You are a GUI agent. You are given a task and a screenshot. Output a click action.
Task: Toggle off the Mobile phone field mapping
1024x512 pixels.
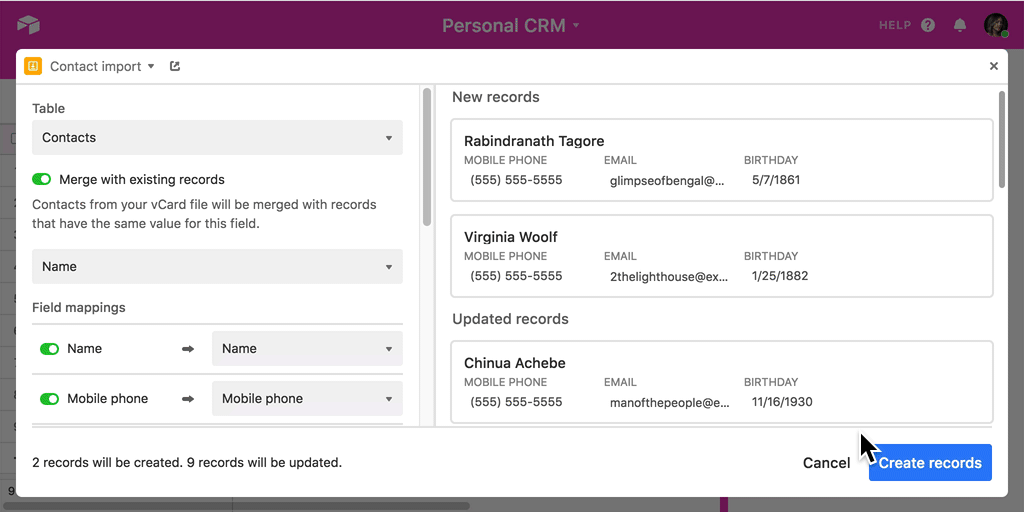tap(49, 399)
